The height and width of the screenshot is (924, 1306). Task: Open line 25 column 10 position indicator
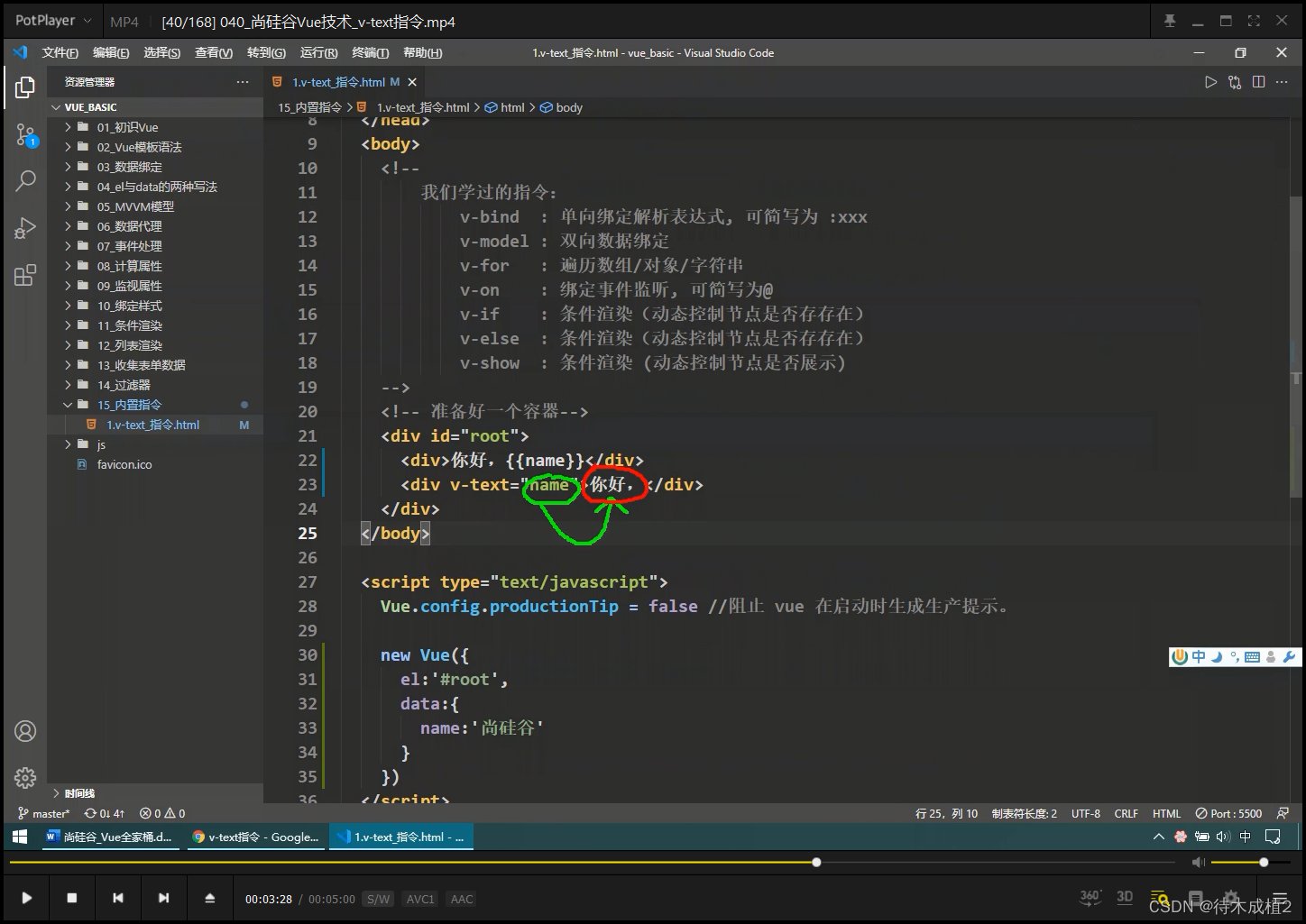pyautogui.click(x=946, y=813)
